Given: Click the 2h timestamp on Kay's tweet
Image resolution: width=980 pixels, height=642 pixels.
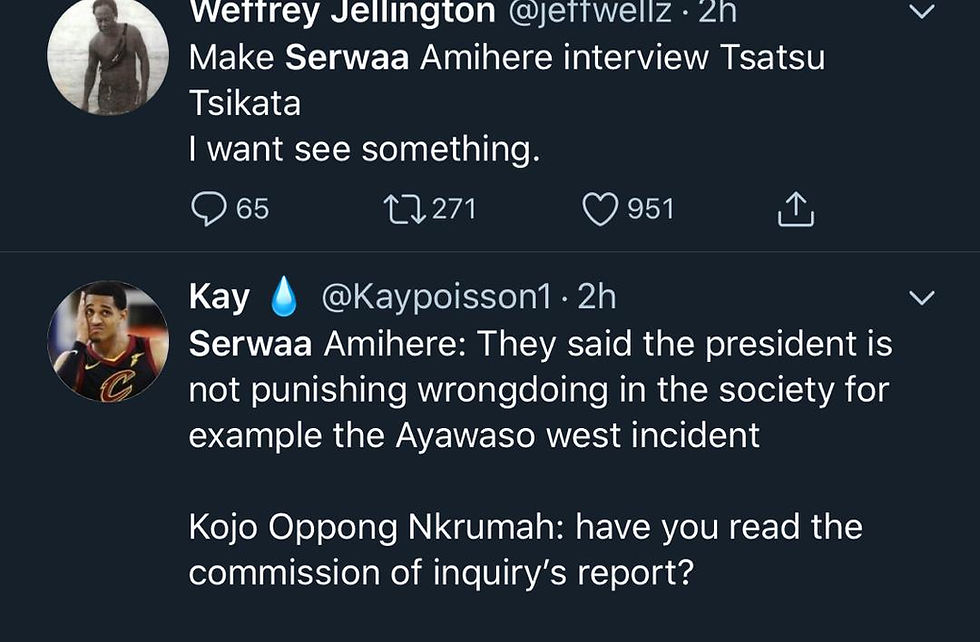Looking at the screenshot, I should click(x=597, y=297).
